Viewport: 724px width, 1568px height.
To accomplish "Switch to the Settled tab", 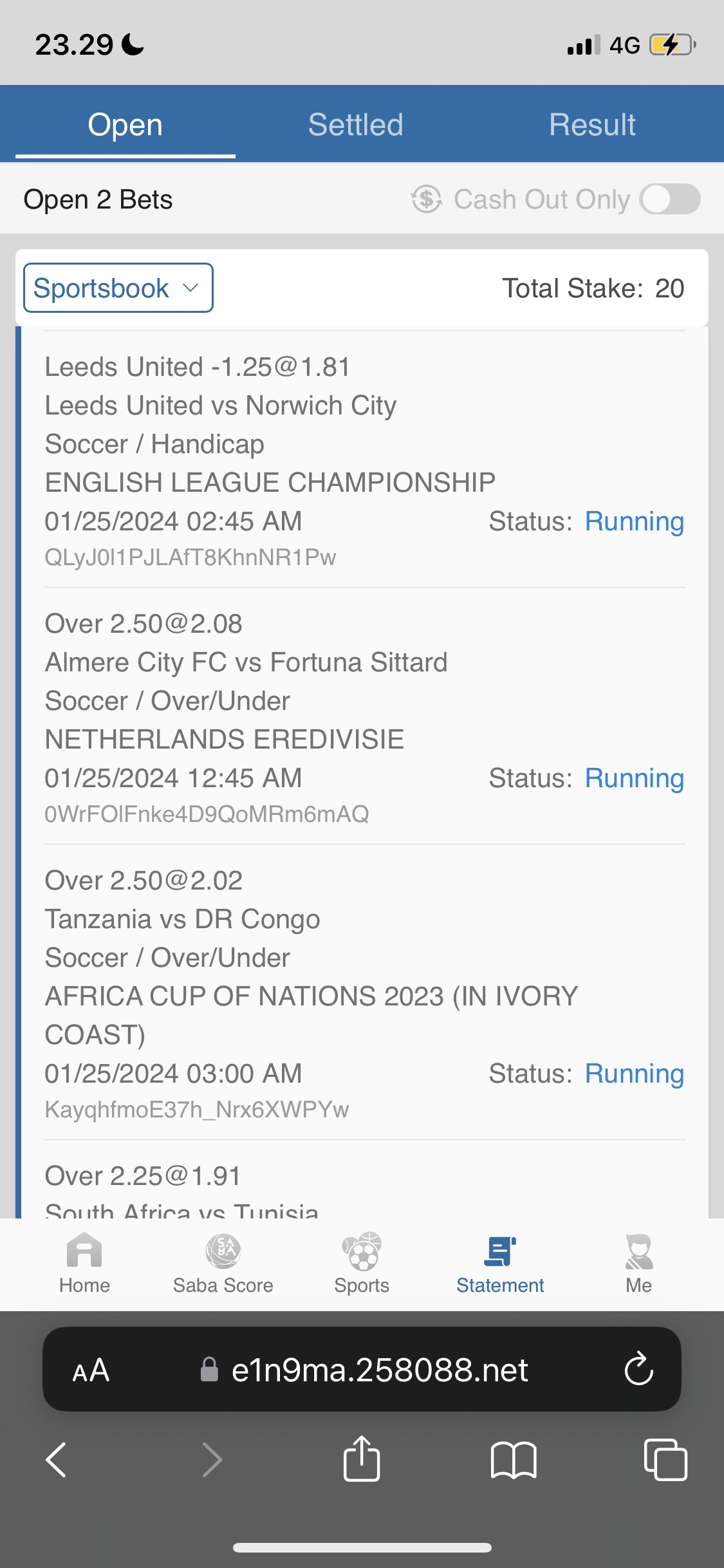I will (355, 125).
